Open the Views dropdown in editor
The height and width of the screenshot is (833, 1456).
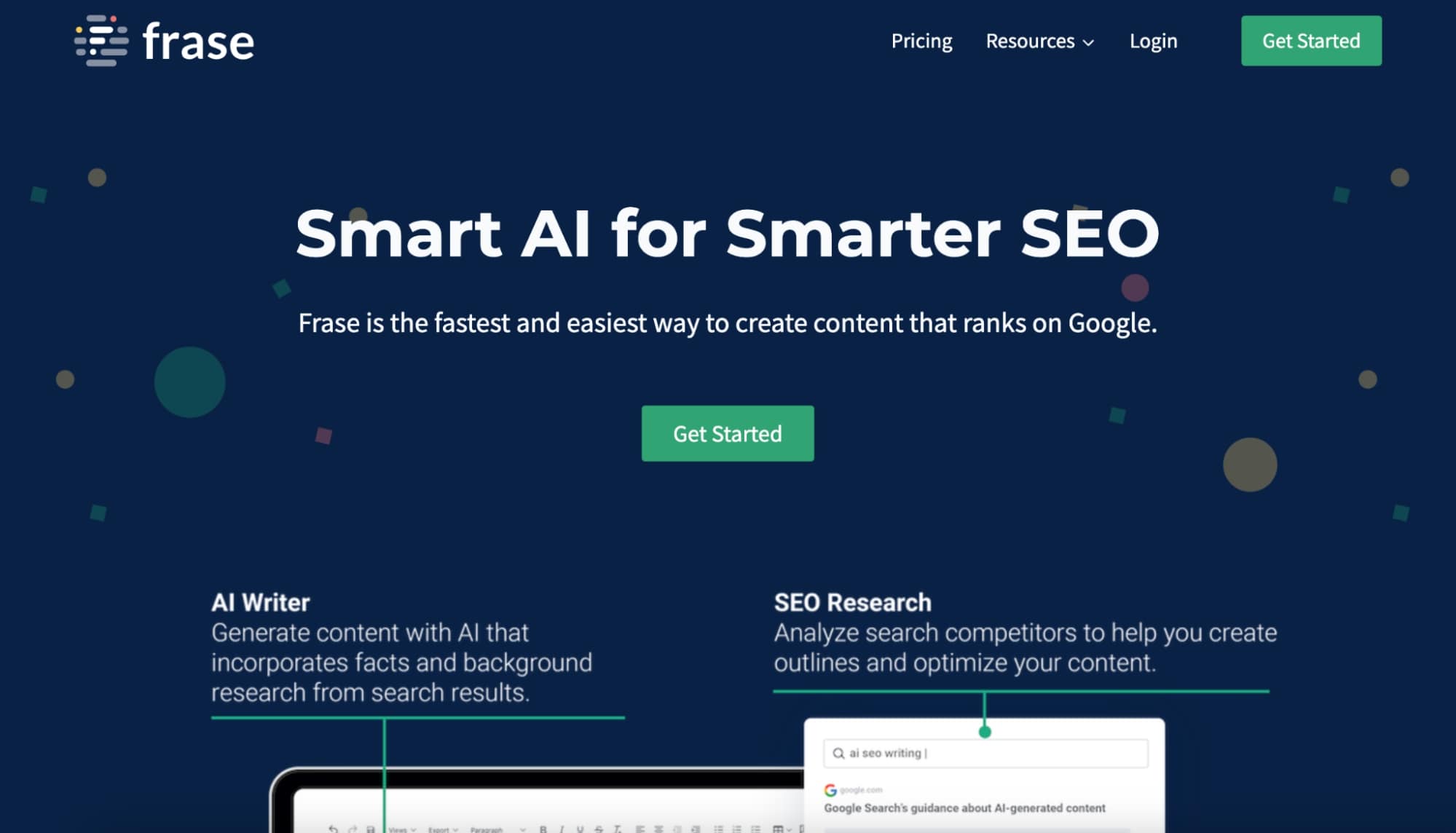click(x=402, y=829)
